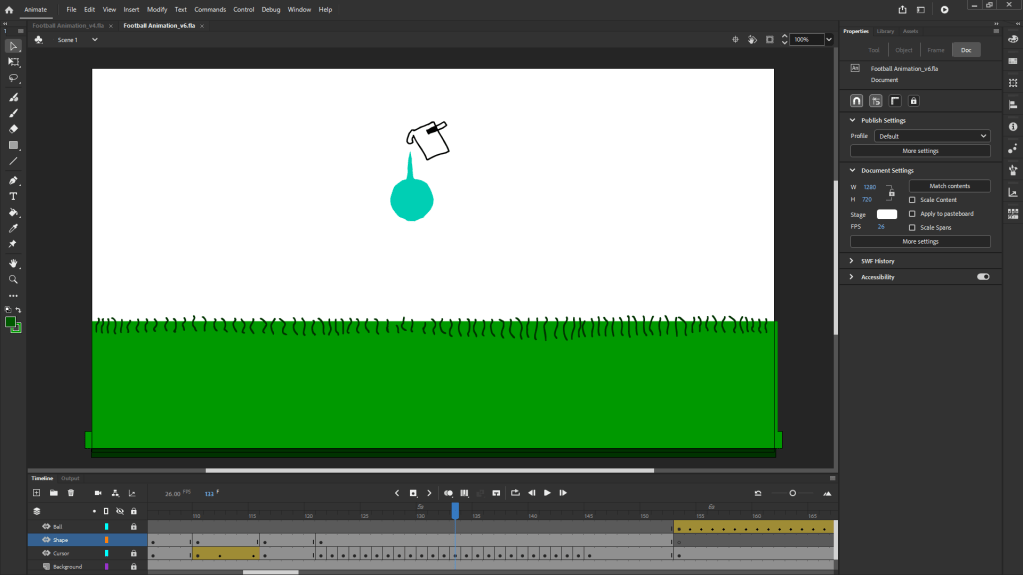Open the Scene 1 dropdown

95,40
